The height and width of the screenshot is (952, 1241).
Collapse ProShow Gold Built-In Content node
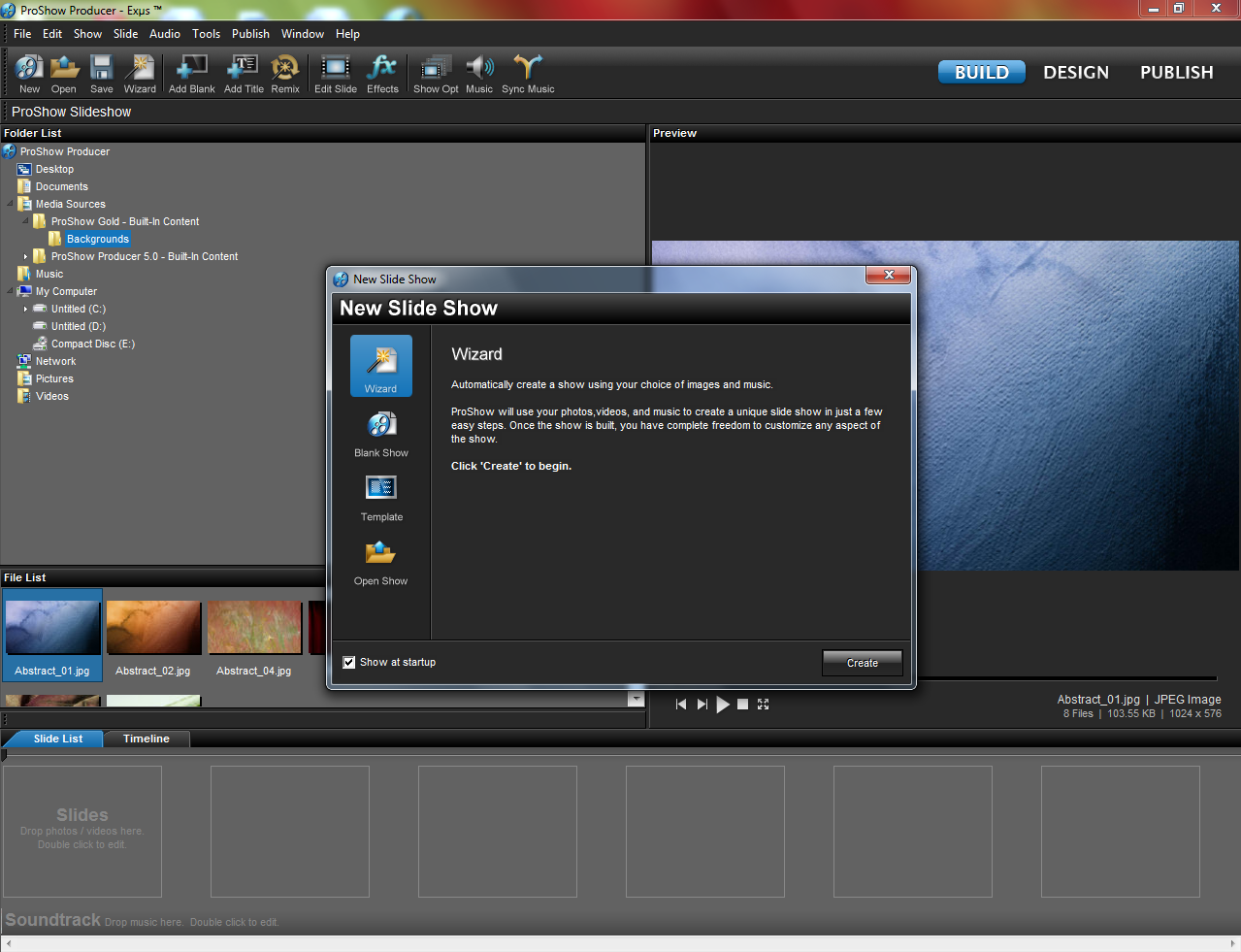pyautogui.click(x=26, y=221)
